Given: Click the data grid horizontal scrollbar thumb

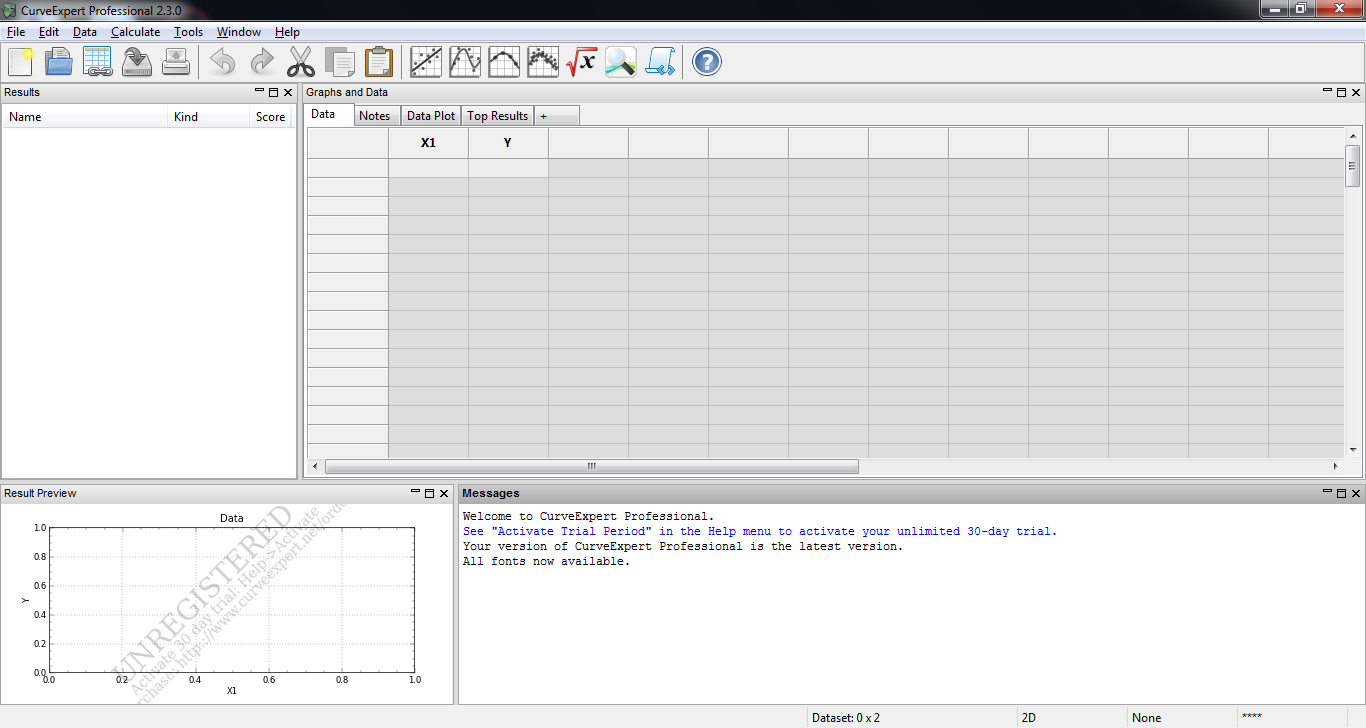Looking at the screenshot, I should [x=592, y=466].
